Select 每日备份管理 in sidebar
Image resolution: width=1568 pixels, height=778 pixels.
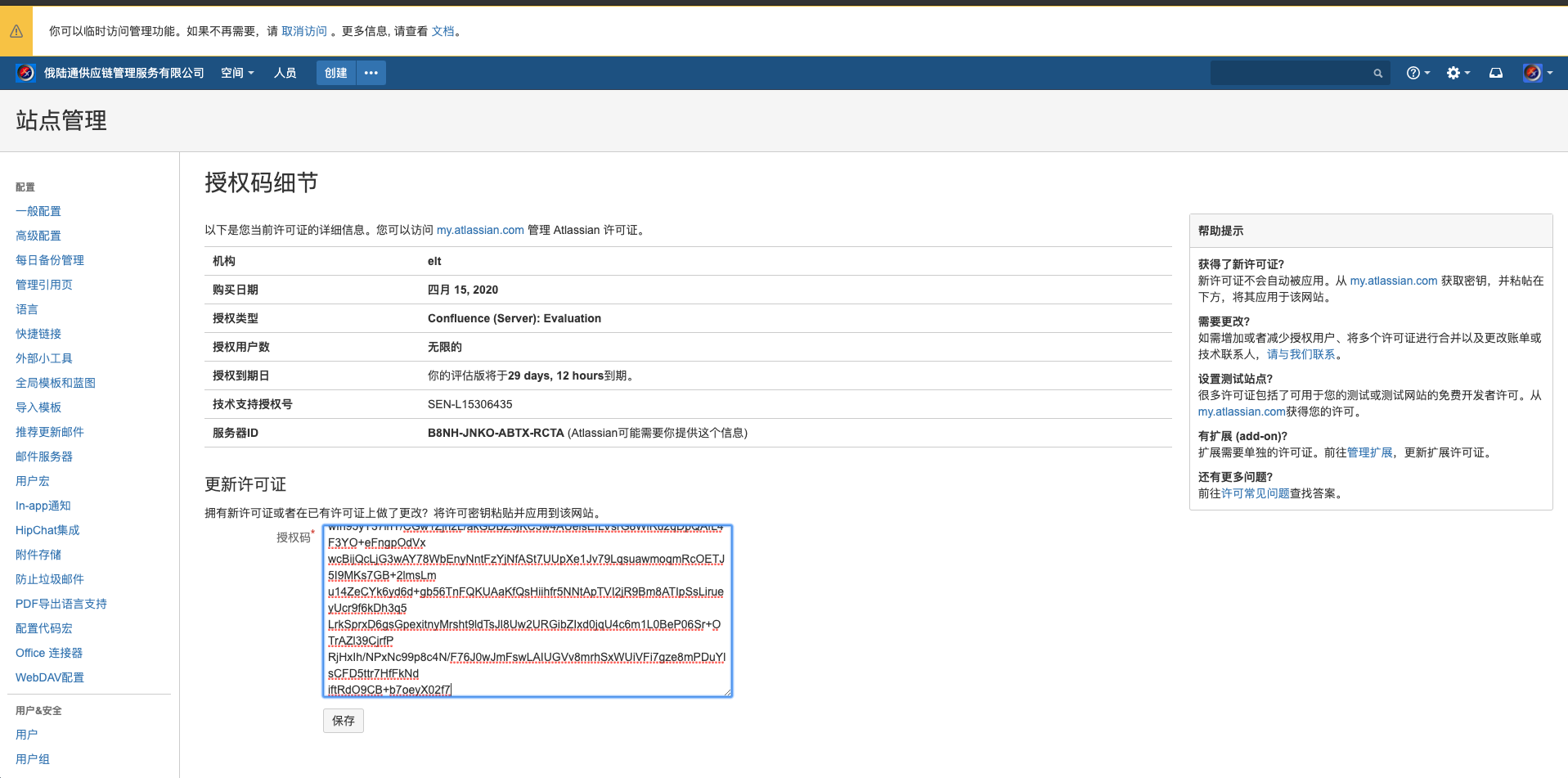coord(50,260)
